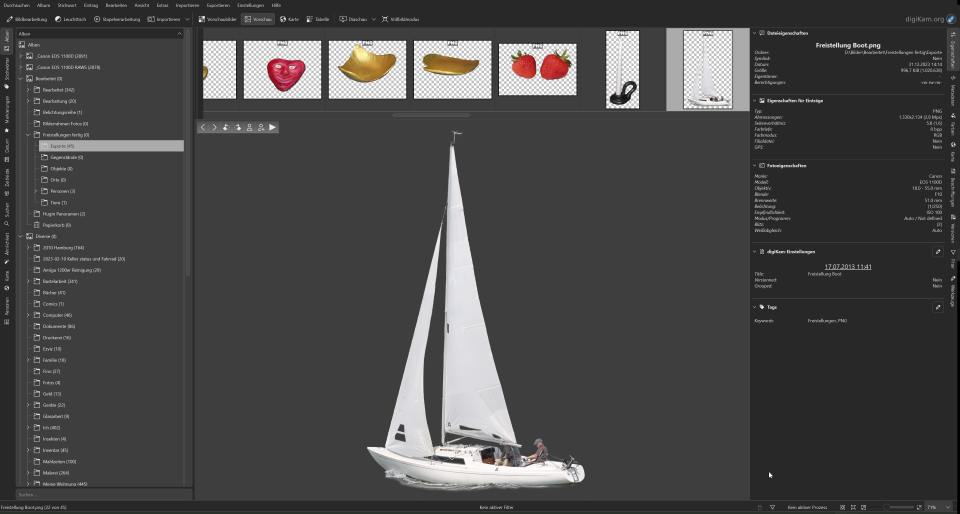Select the strawberries thumbnail
This screenshot has width=960, height=514.
[x=537, y=68]
